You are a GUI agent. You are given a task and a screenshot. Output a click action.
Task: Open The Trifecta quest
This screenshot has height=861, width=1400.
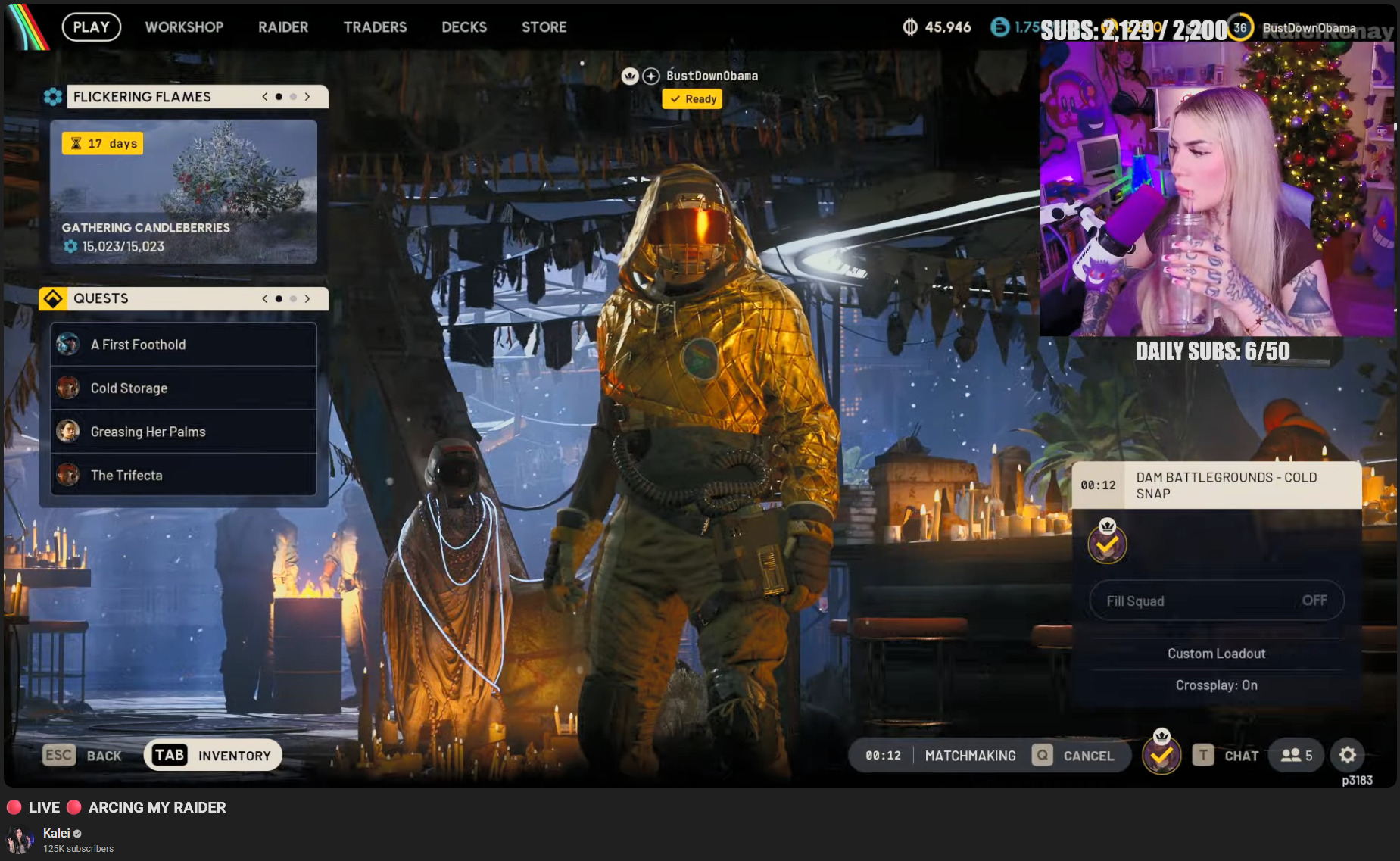coord(184,475)
